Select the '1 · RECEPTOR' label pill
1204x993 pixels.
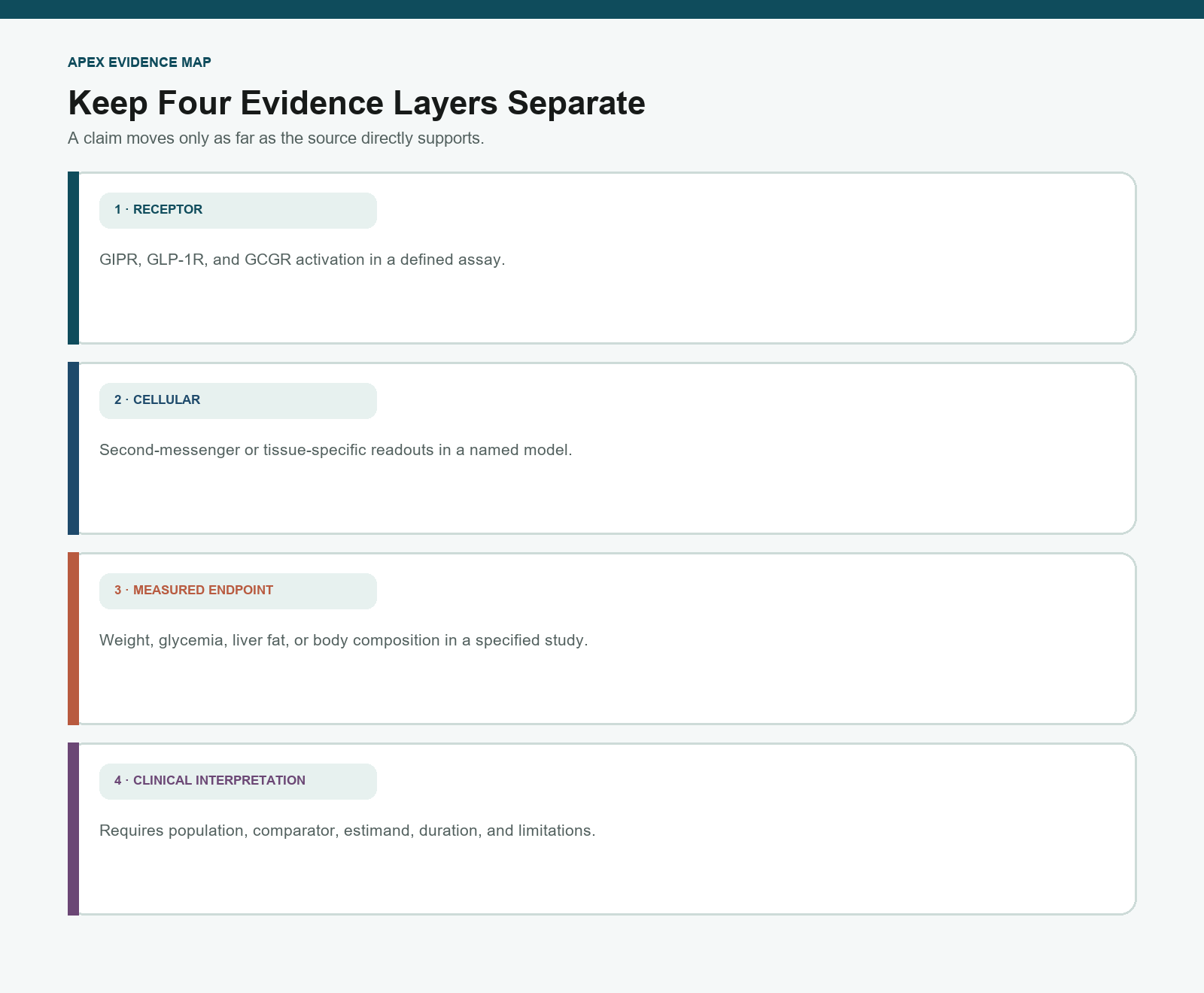(x=238, y=211)
